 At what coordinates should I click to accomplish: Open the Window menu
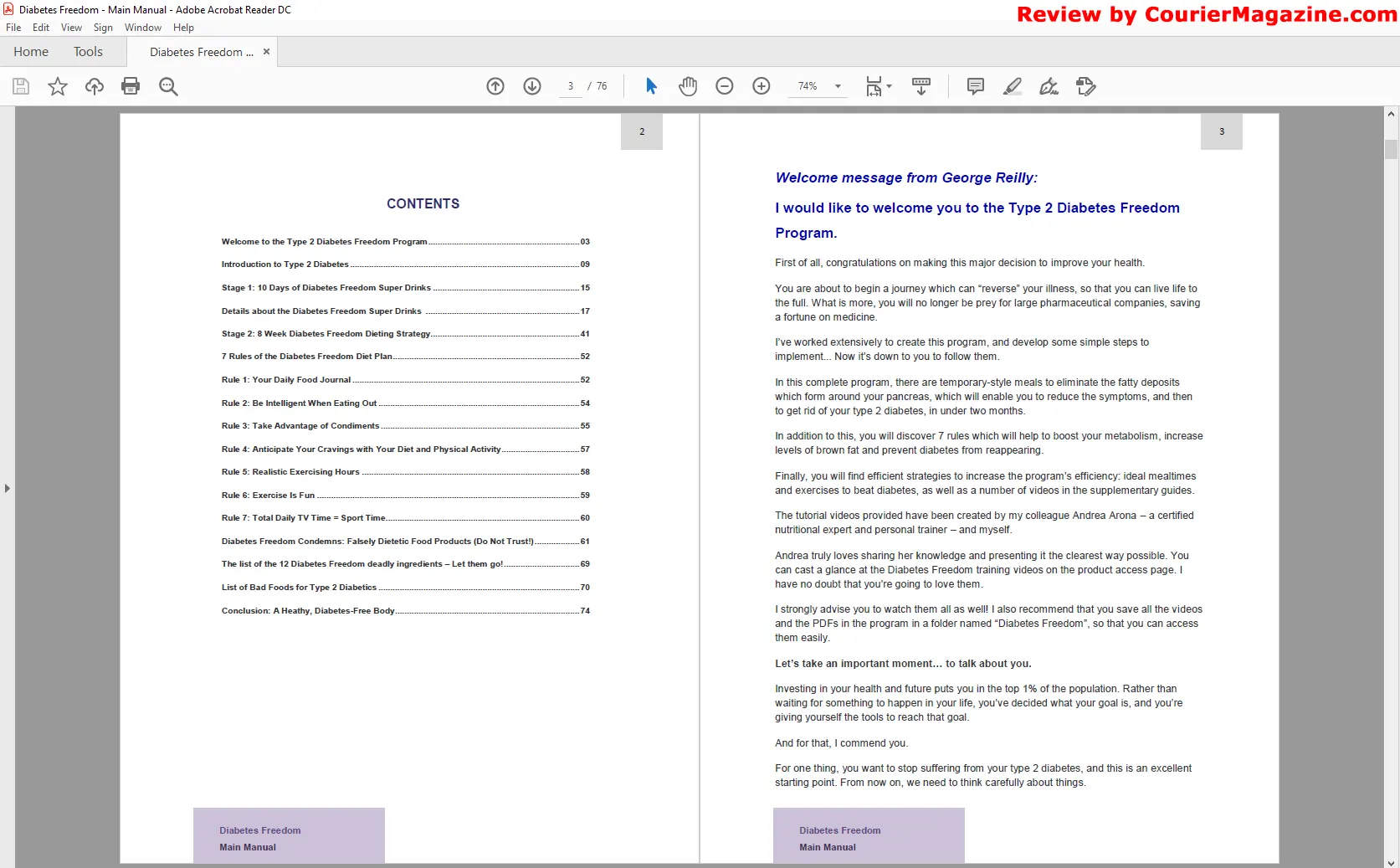point(143,28)
